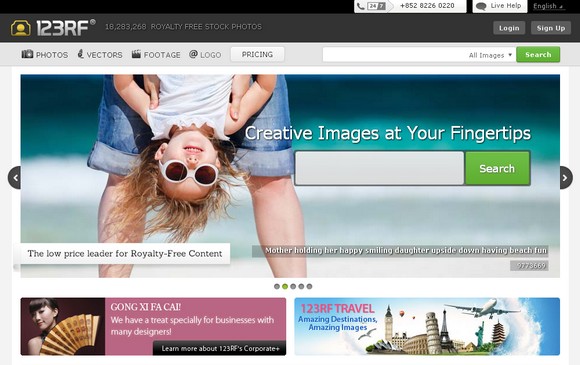Image resolution: width=580 pixels, height=365 pixels.
Task: Go to next slide arrow
Action: tap(566, 178)
